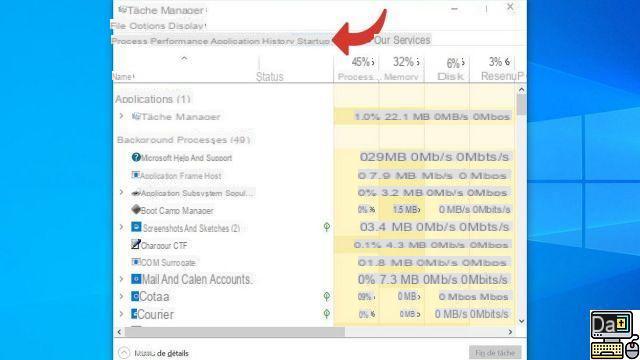Click the Moins de détails link
The width and height of the screenshot is (640, 360).
point(162,353)
